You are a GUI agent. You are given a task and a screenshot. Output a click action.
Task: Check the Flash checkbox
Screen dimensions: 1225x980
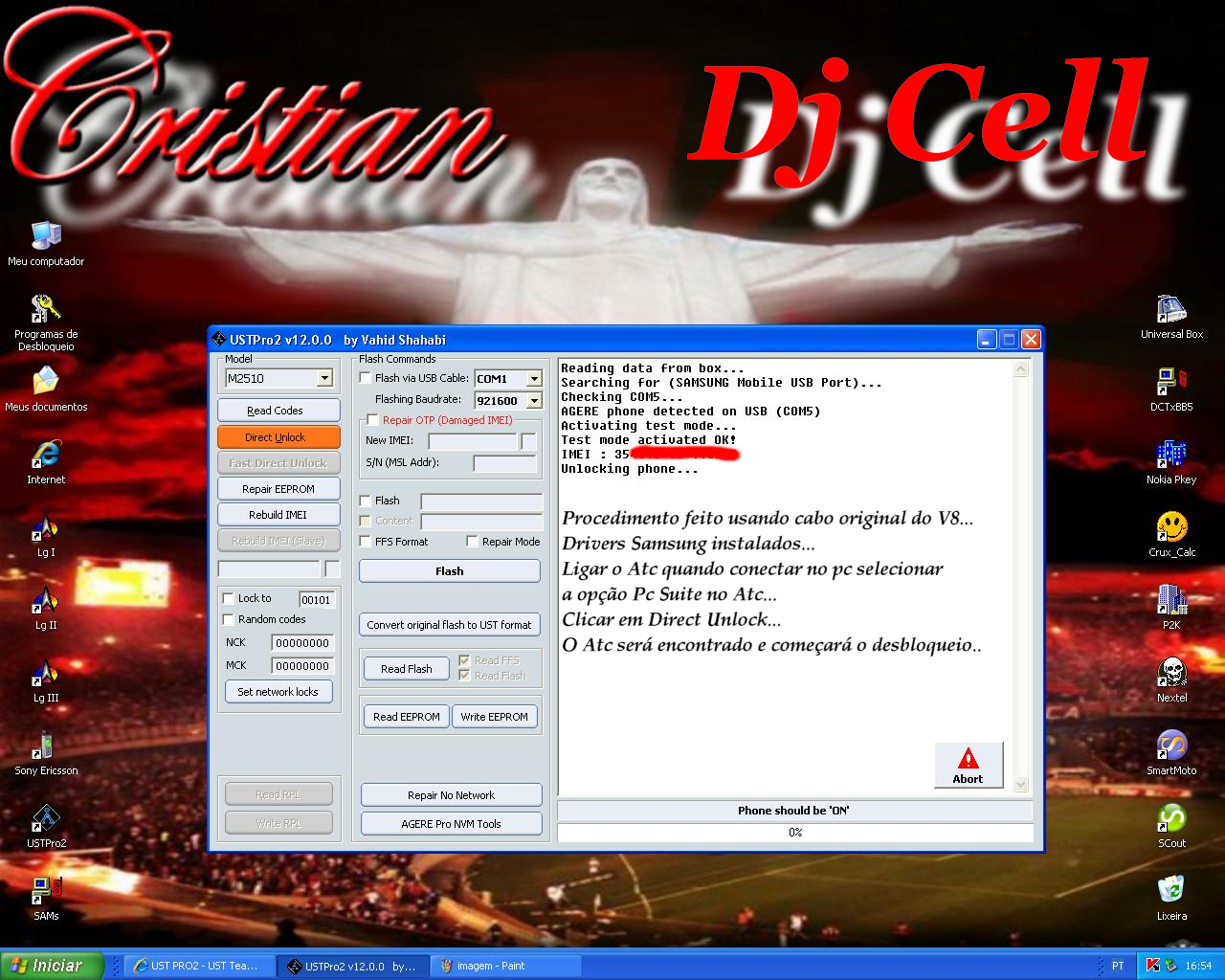click(x=366, y=501)
